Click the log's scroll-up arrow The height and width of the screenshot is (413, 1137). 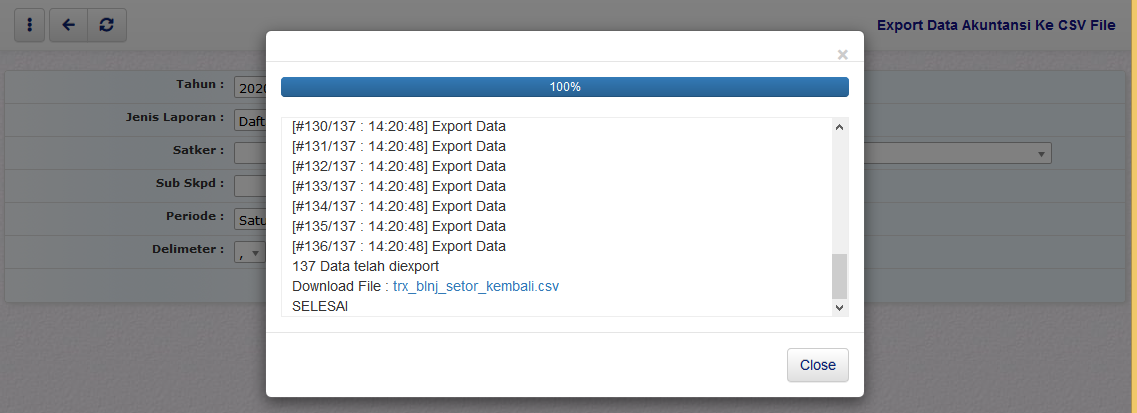(839, 128)
